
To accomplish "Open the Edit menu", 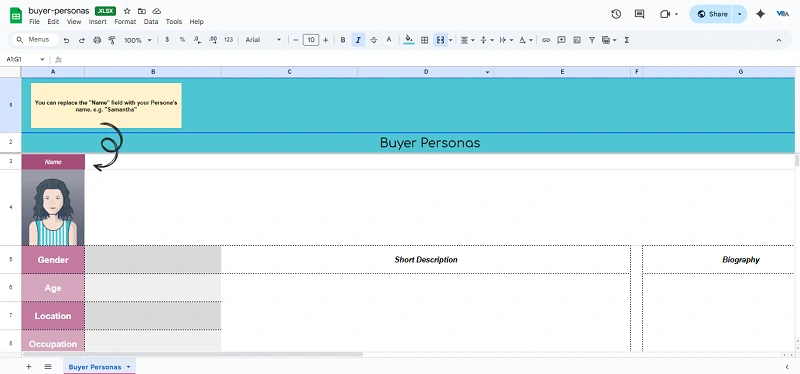I will (53, 21).
